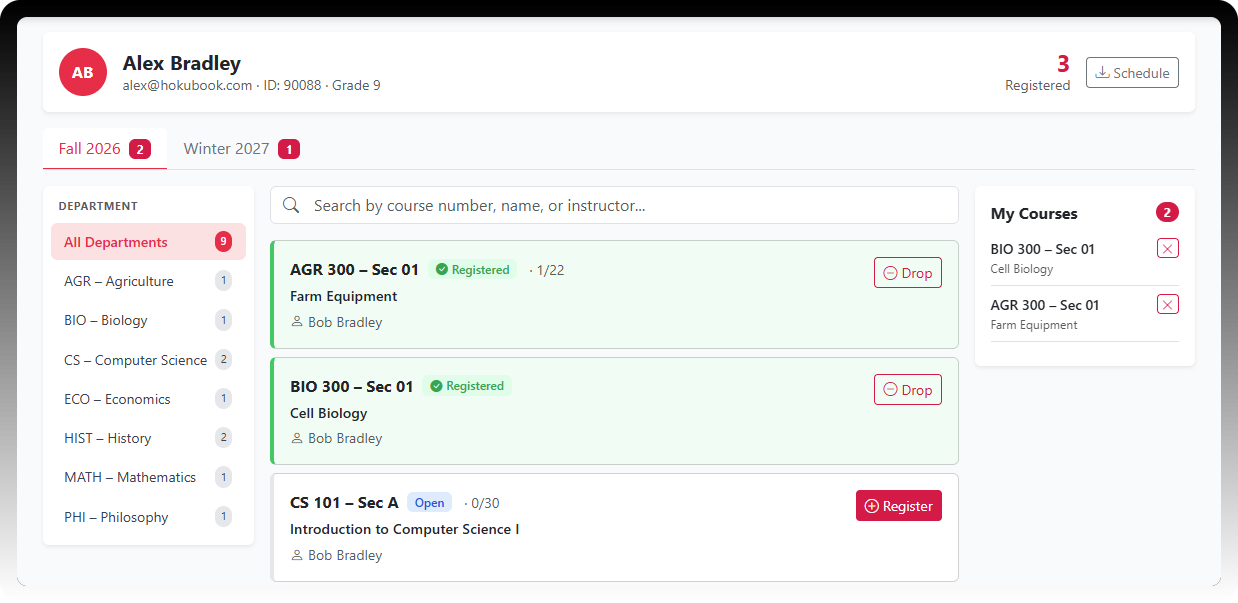Click AGR 300 – Sec 01 in My Courses

pos(1045,305)
